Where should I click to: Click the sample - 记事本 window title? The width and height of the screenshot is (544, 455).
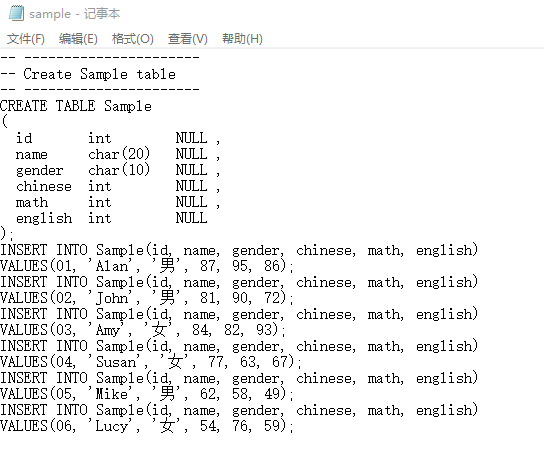[x=75, y=14]
